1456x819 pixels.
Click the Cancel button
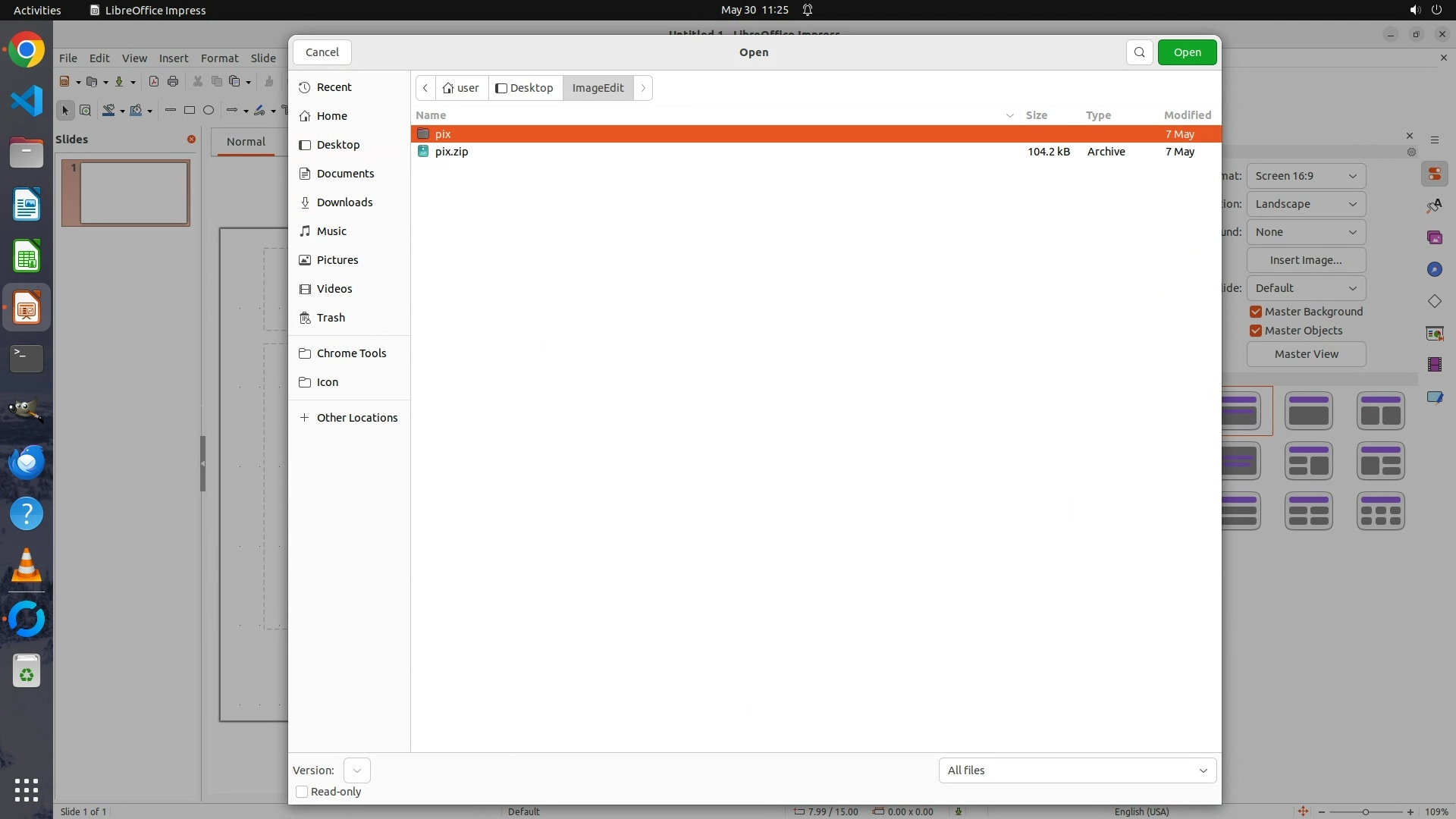[x=322, y=52]
